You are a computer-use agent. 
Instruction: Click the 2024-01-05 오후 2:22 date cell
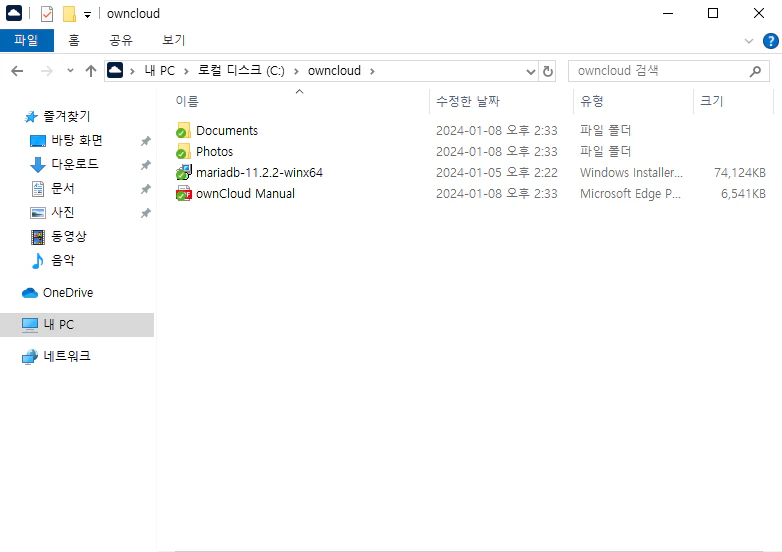click(x=497, y=173)
